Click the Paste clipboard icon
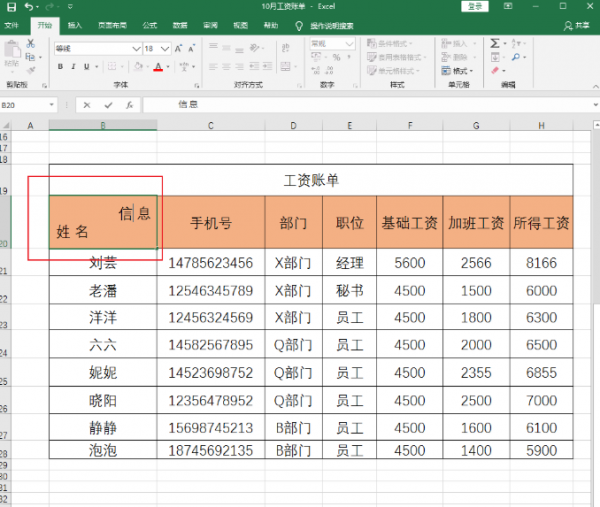The height and width of the screenshot is (507, 600). point(12,49)
